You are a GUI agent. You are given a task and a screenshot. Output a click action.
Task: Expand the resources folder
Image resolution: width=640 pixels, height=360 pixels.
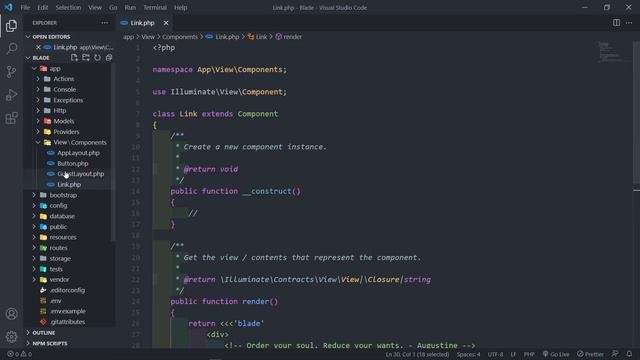click(63, 237)
